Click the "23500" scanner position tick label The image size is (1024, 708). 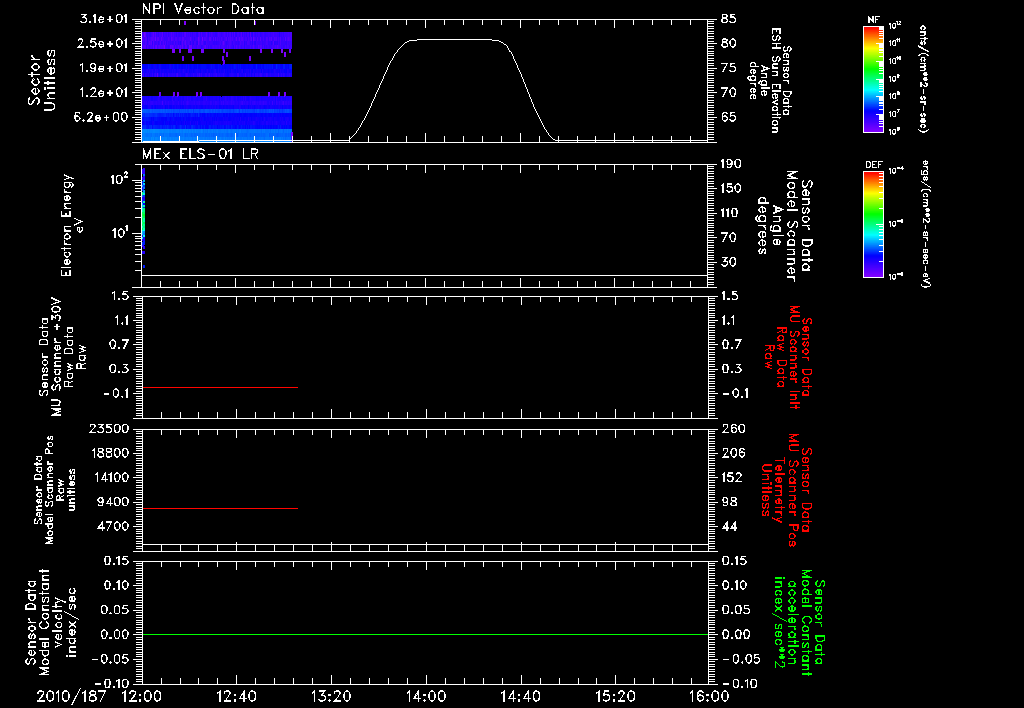[x=108, y=428]
